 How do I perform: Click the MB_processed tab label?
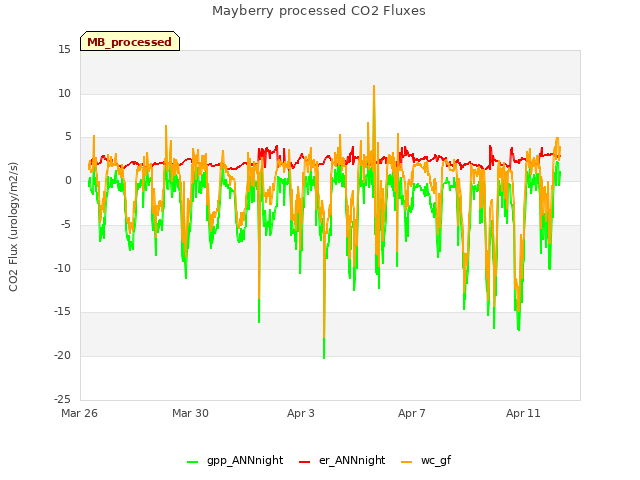[x=129, y=42]
